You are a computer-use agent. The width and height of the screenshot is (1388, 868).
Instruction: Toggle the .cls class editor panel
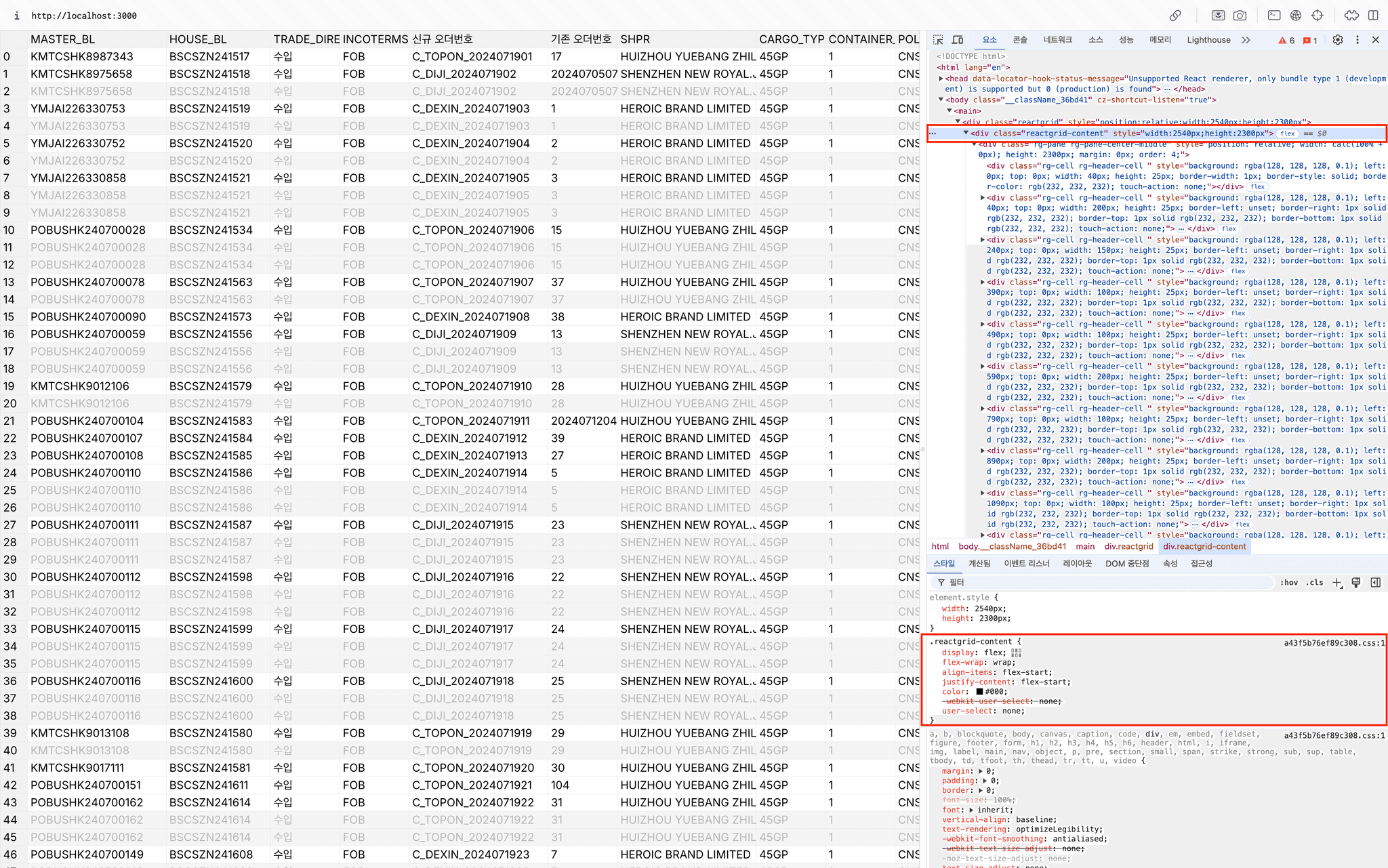tap(1315, 583)
